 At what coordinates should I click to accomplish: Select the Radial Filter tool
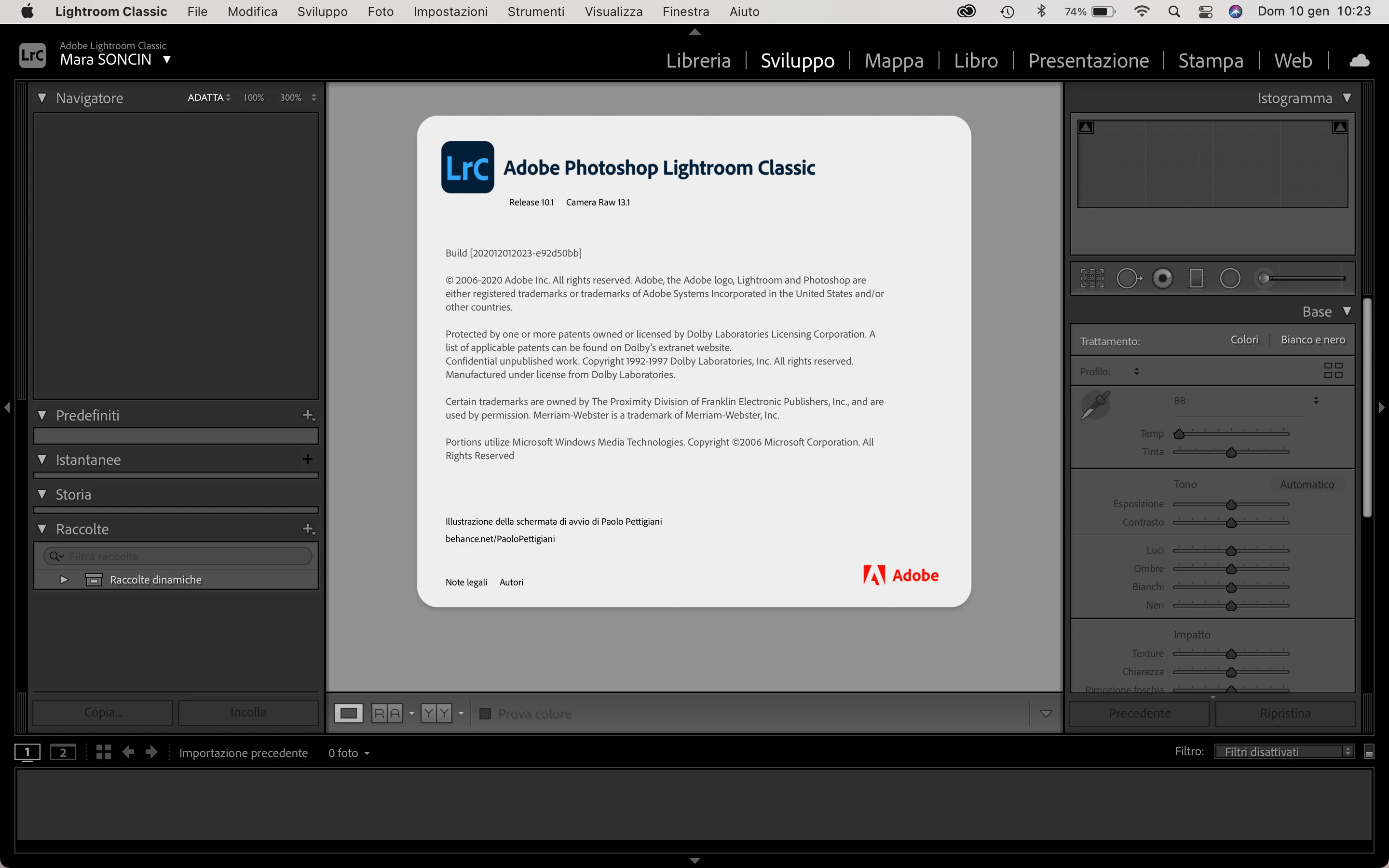(1230, 279)
